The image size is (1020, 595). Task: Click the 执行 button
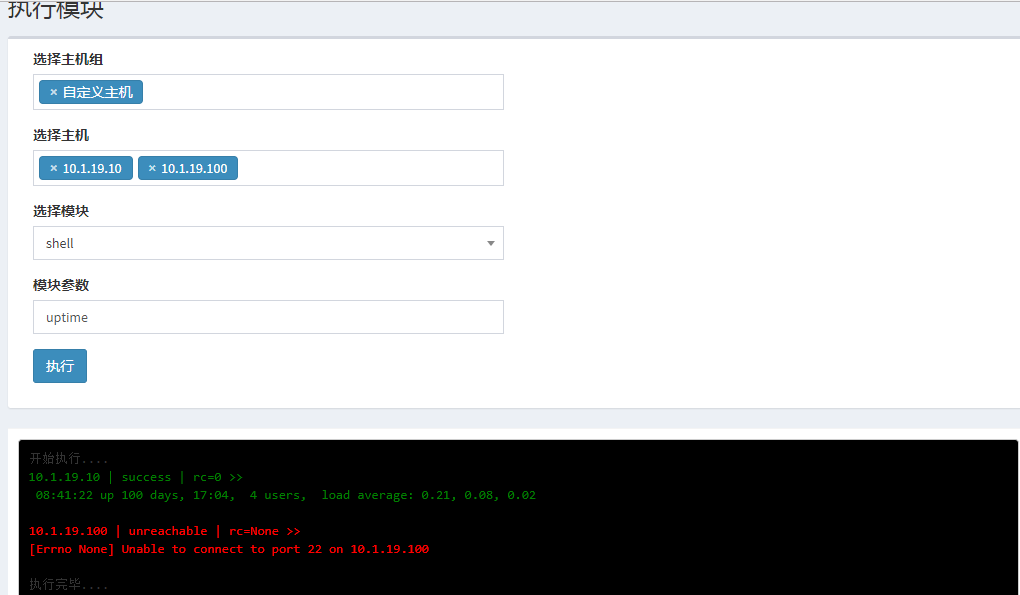click(x=60, y=366)
